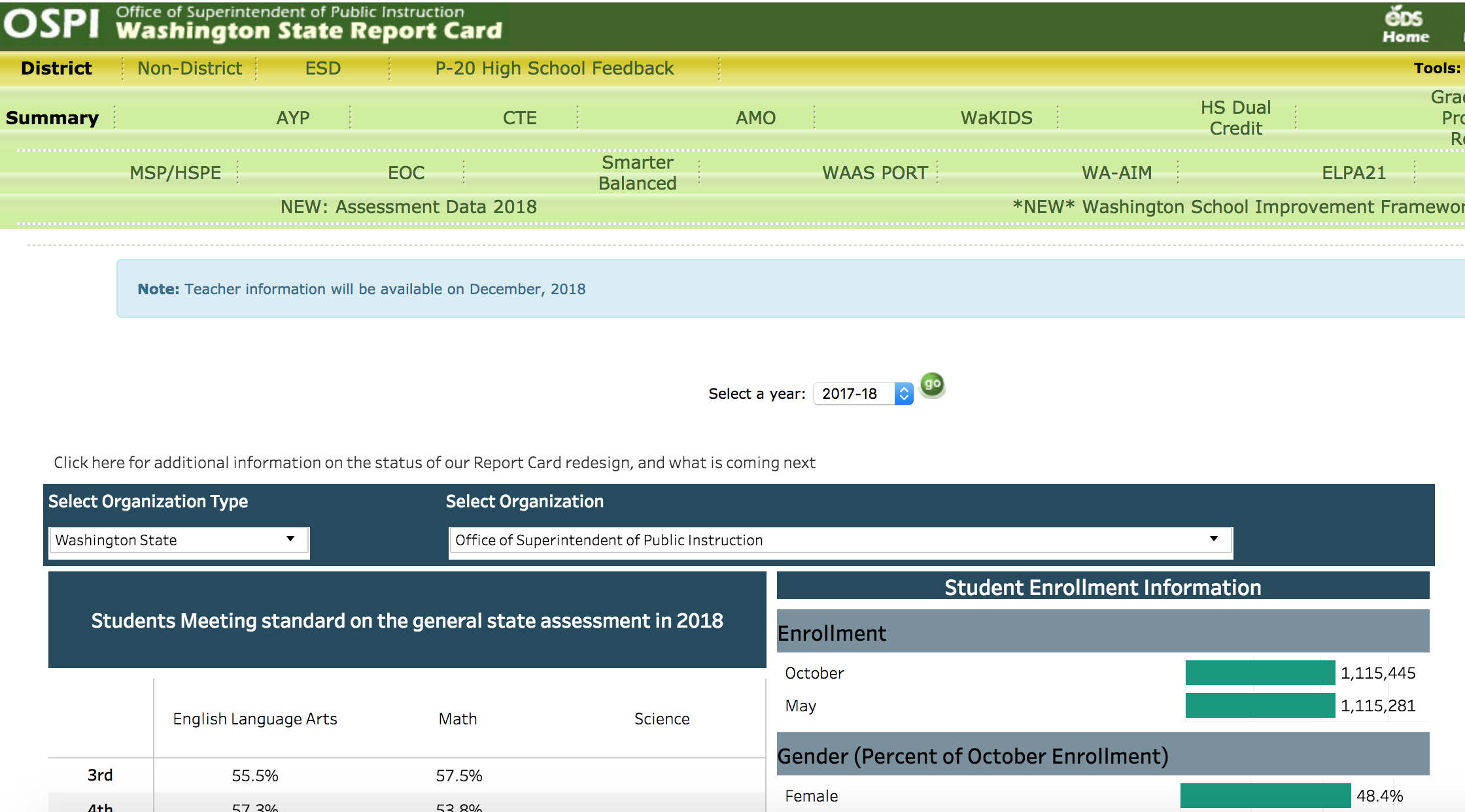Click the Report Card redesign information link
Image resolution: width=1465 pixels, height=812 pixels.
coord(434,463)
